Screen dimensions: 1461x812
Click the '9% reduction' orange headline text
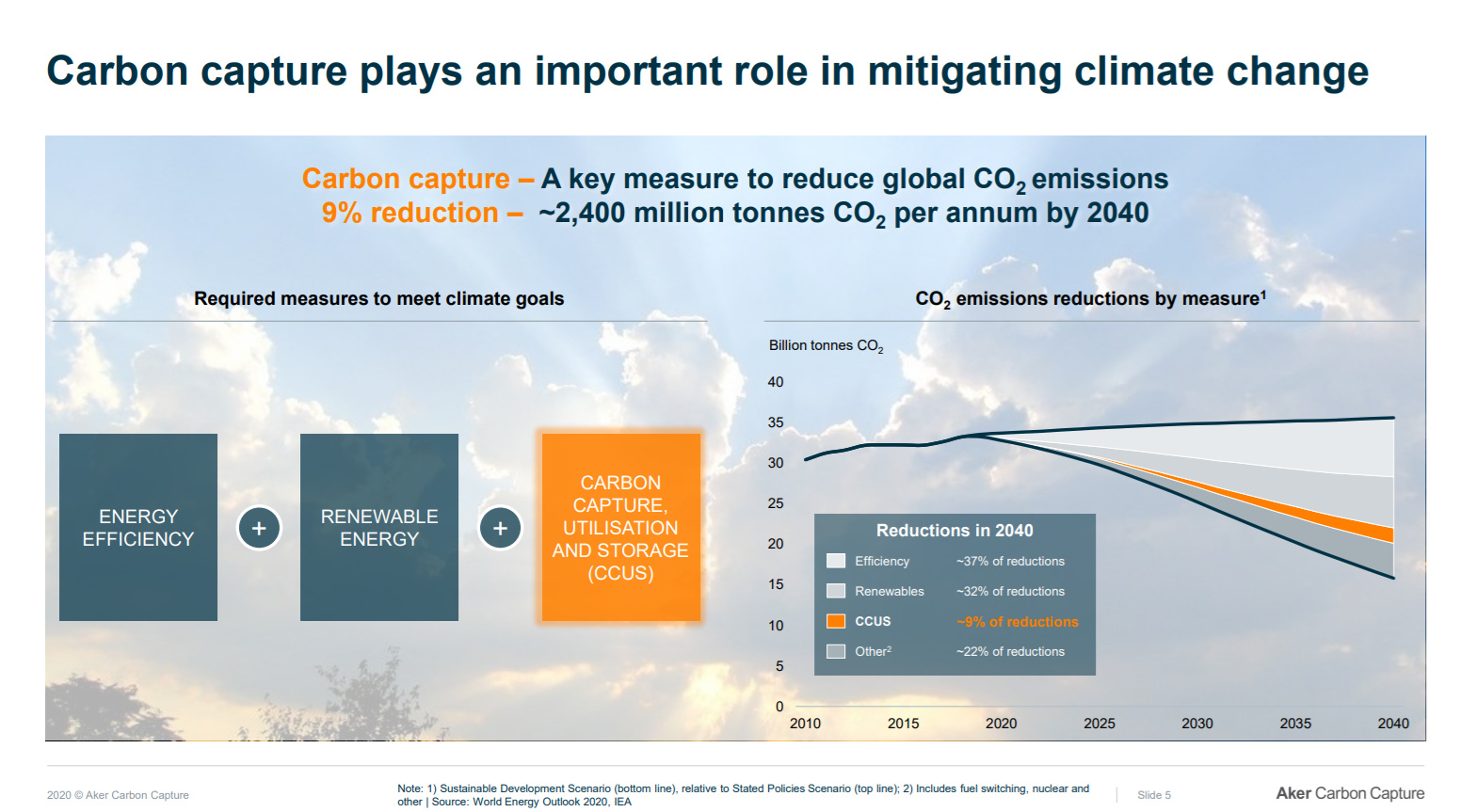coord(409,213)
